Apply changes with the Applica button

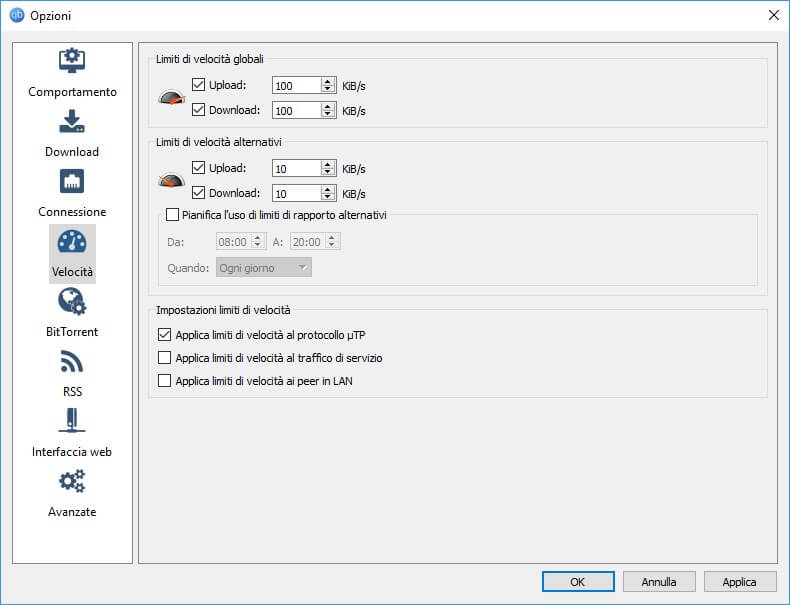pos(740,582)
